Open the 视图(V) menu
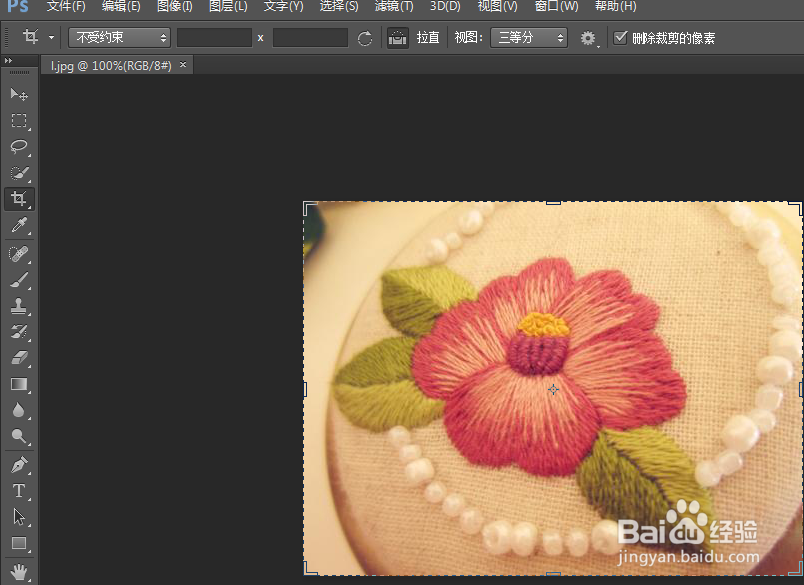 point(497,6)
